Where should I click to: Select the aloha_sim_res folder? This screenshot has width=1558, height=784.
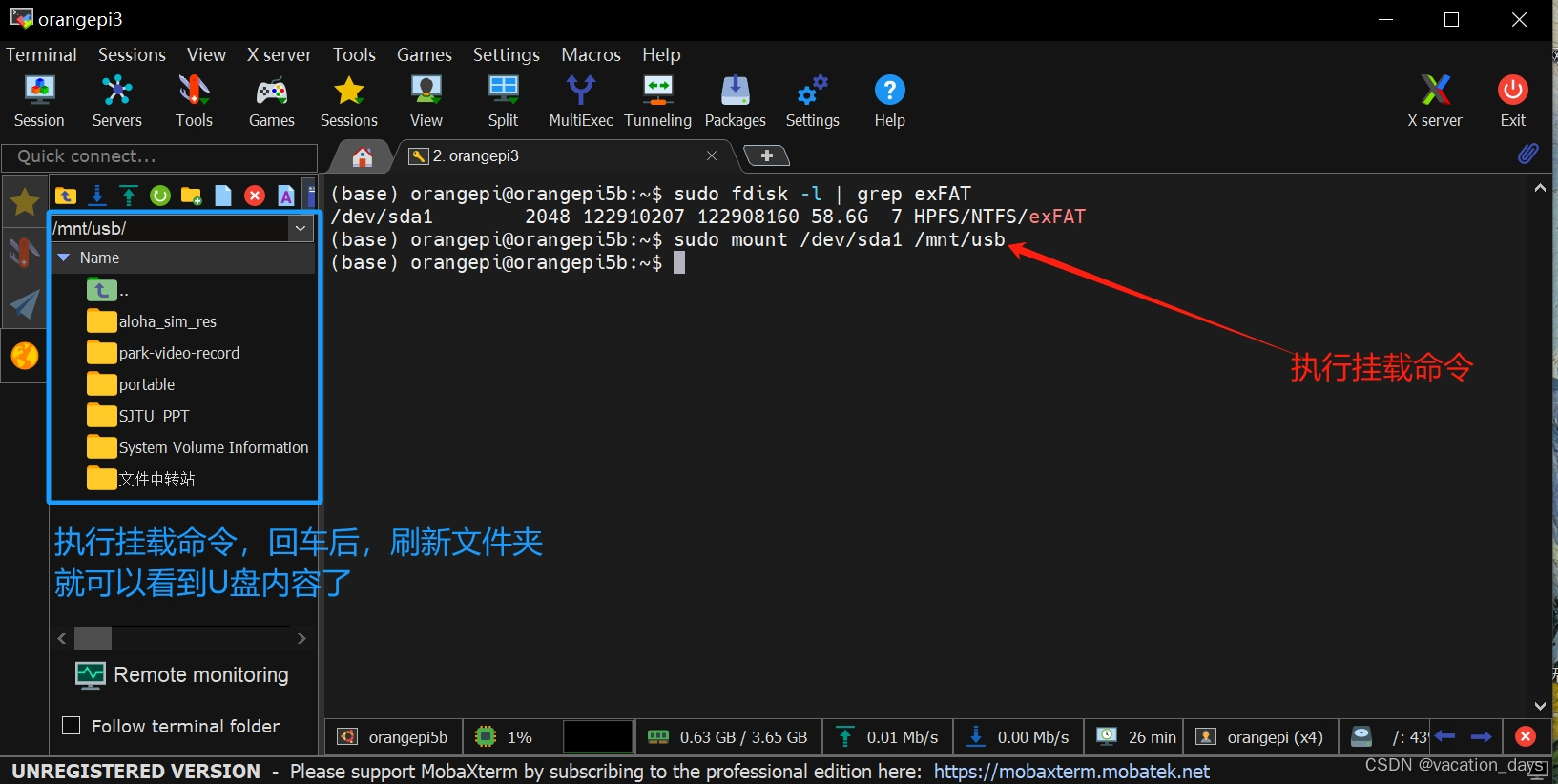point(152,321)
